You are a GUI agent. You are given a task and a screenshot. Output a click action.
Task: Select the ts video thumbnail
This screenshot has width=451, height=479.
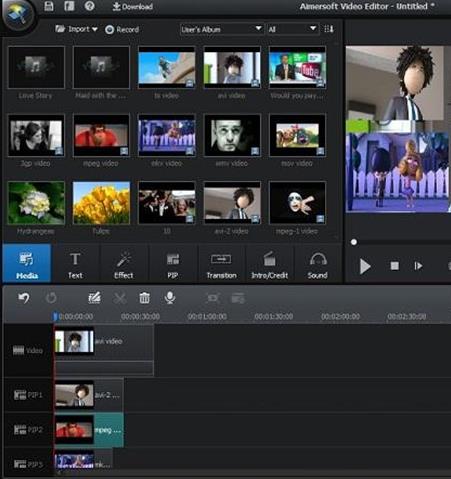pyautogui.click(x=167, y=67)
